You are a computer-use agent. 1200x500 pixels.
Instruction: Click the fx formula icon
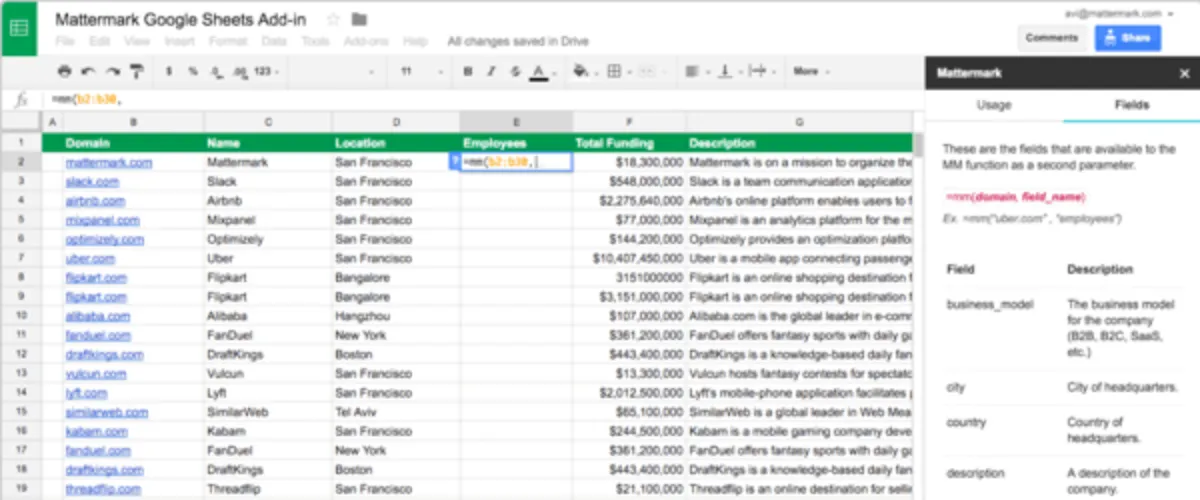[x=21, y=99]
